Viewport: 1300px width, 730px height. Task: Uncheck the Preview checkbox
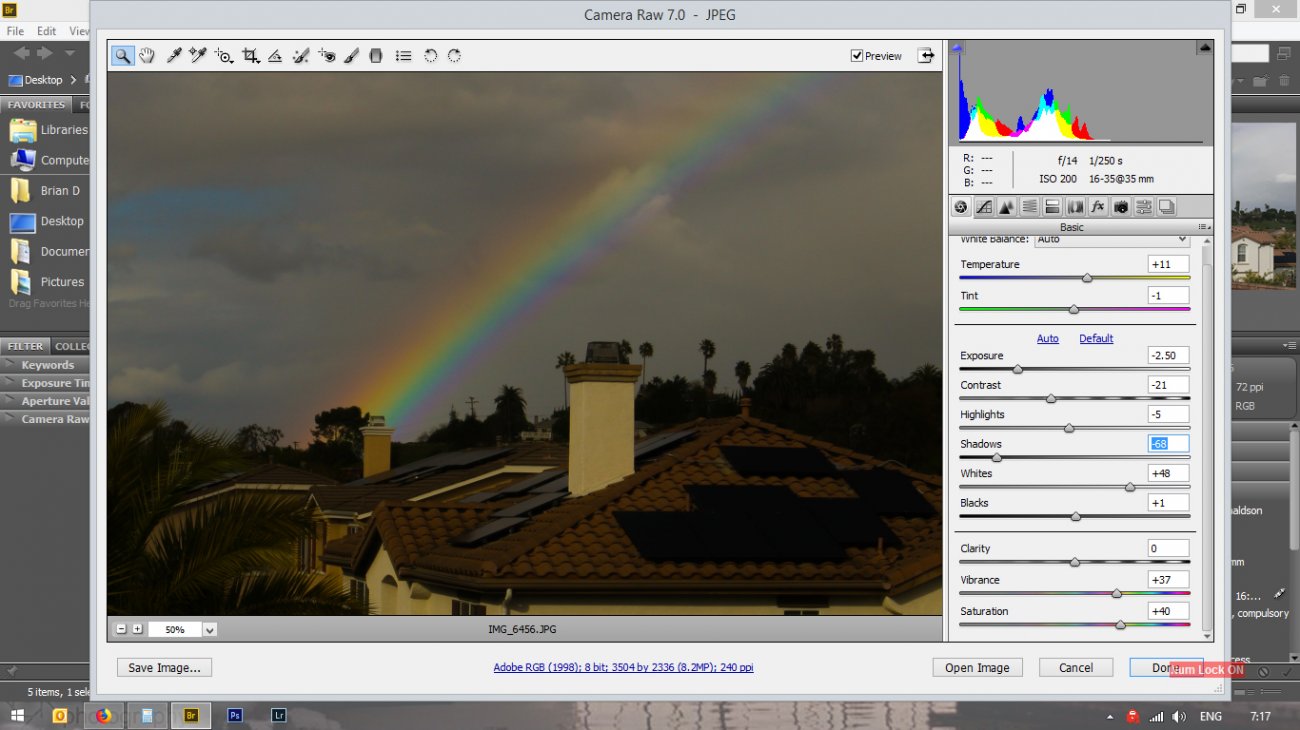point(857,56)
